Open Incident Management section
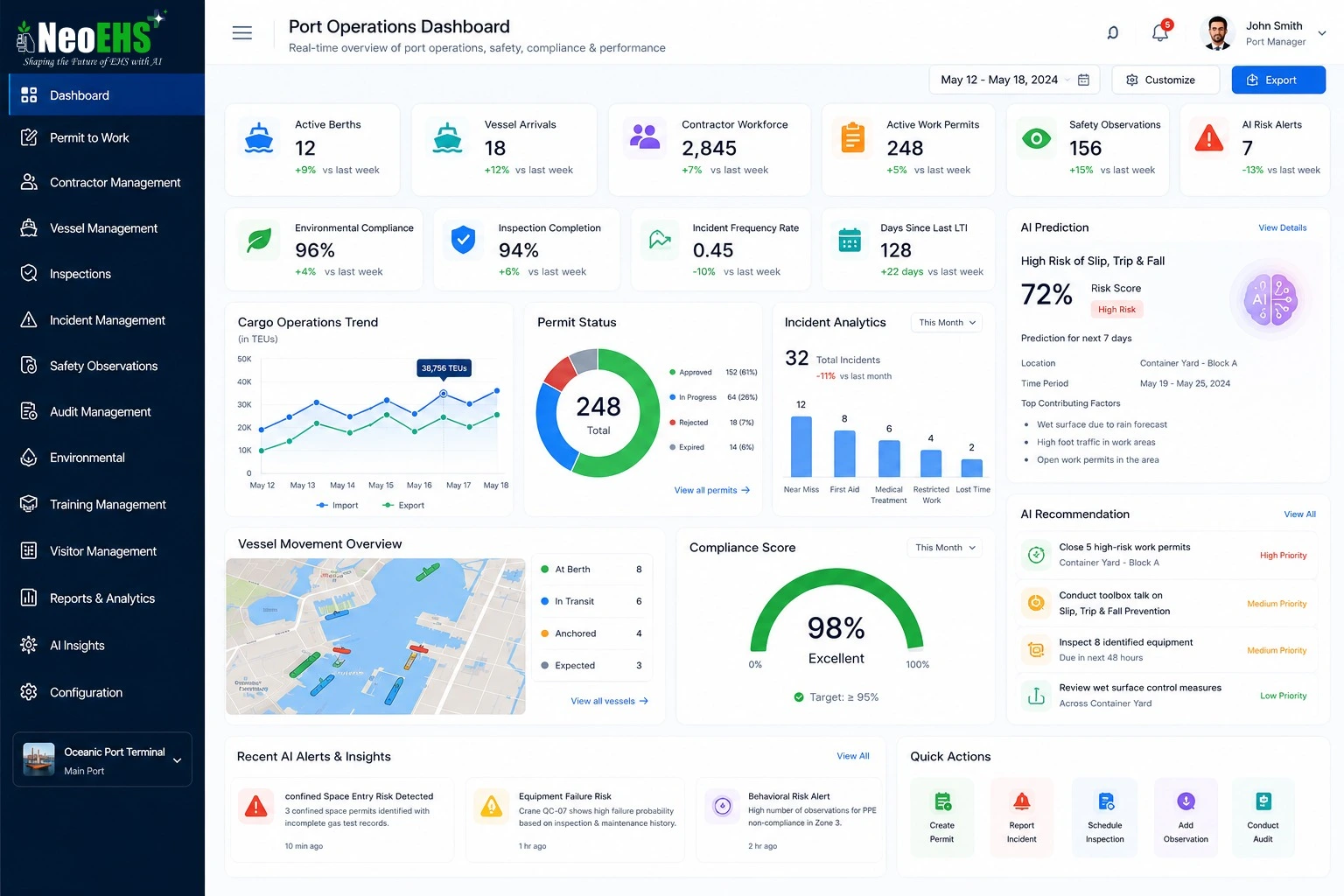1344x896 pixels. 102,320
